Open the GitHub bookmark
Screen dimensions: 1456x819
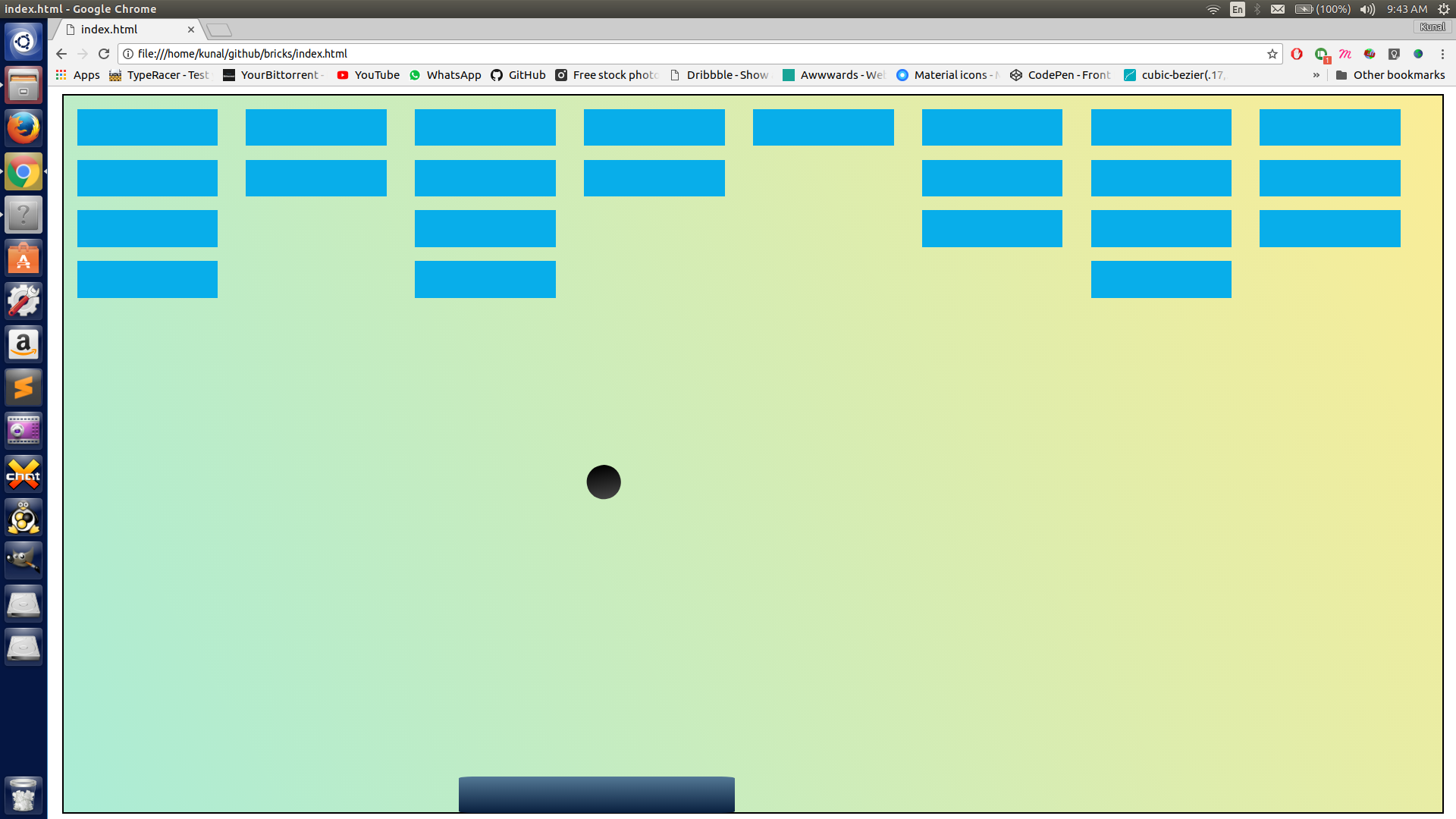[x=518, y=75]
